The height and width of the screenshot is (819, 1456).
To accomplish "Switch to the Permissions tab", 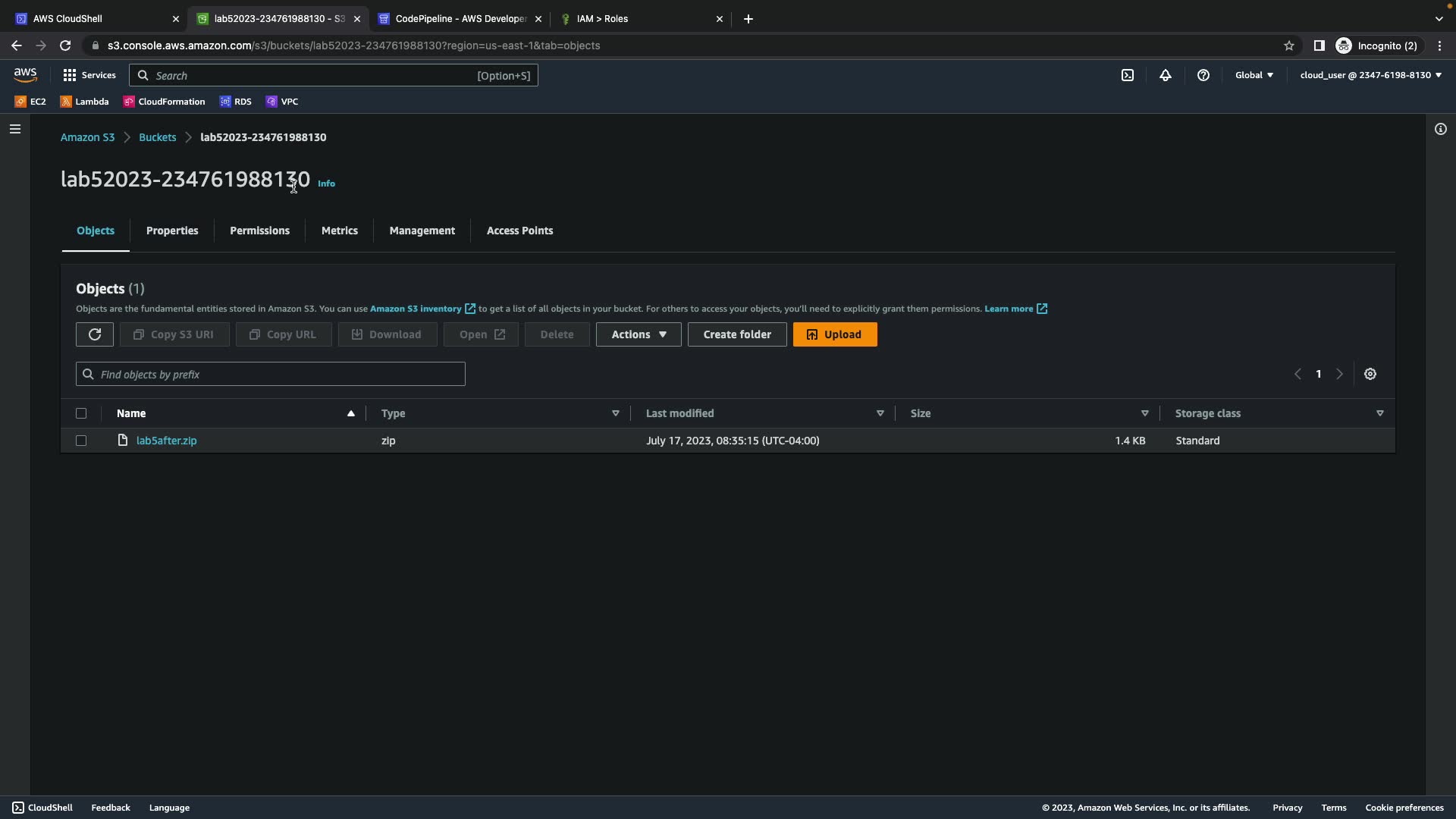I will (x=259, y=231).
